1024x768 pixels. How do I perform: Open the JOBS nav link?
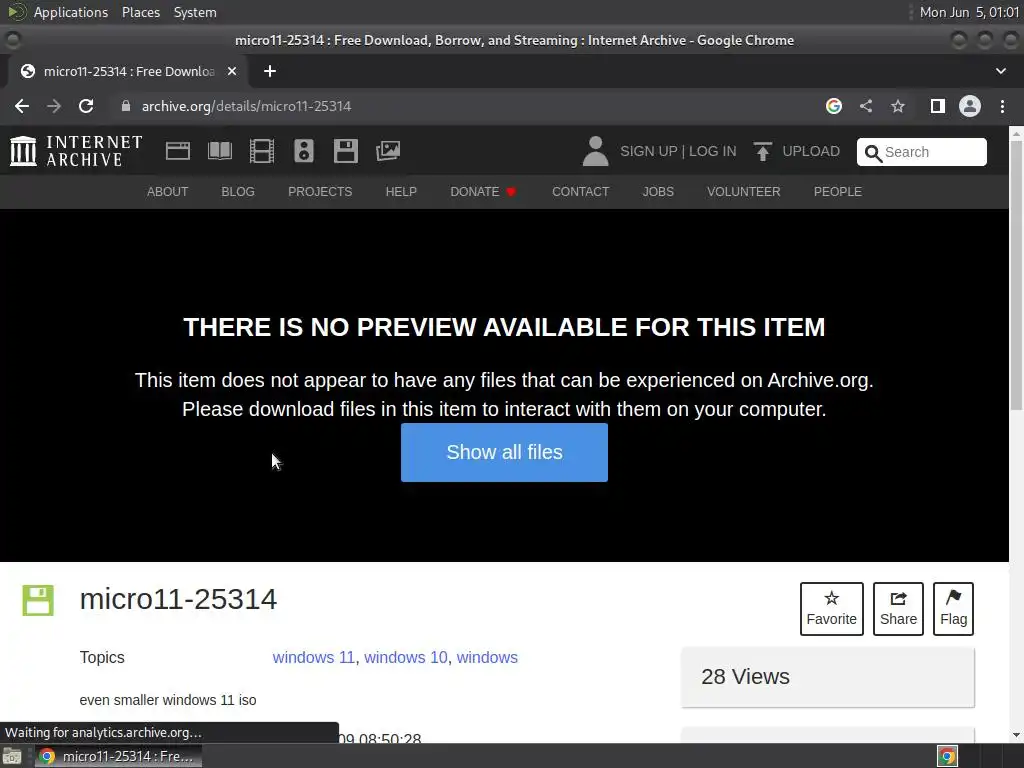point(658,191)
